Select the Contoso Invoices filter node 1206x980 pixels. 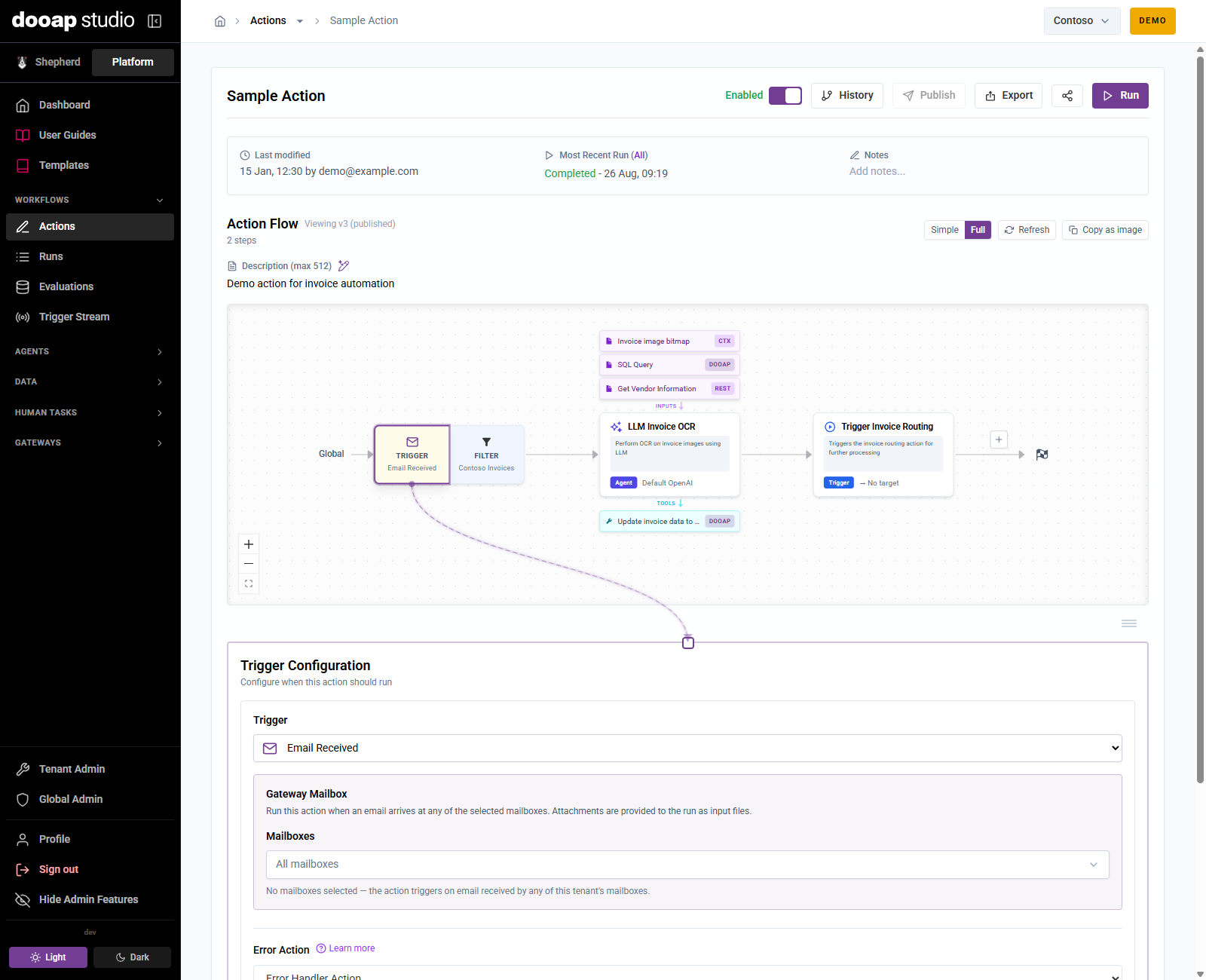tap(487, 455)
